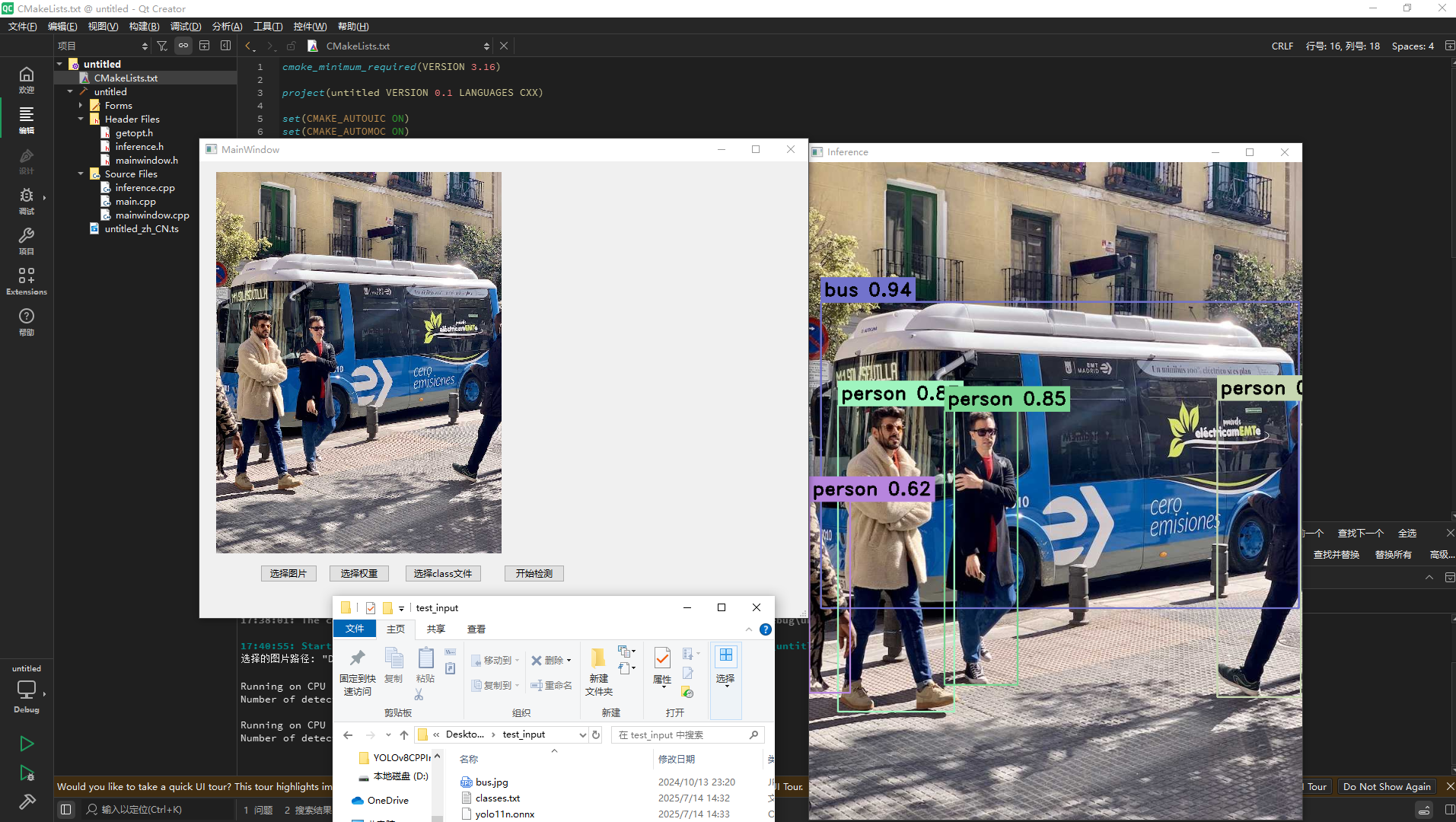Click the 选择权重 button in MainWindow

coord(359,574)
